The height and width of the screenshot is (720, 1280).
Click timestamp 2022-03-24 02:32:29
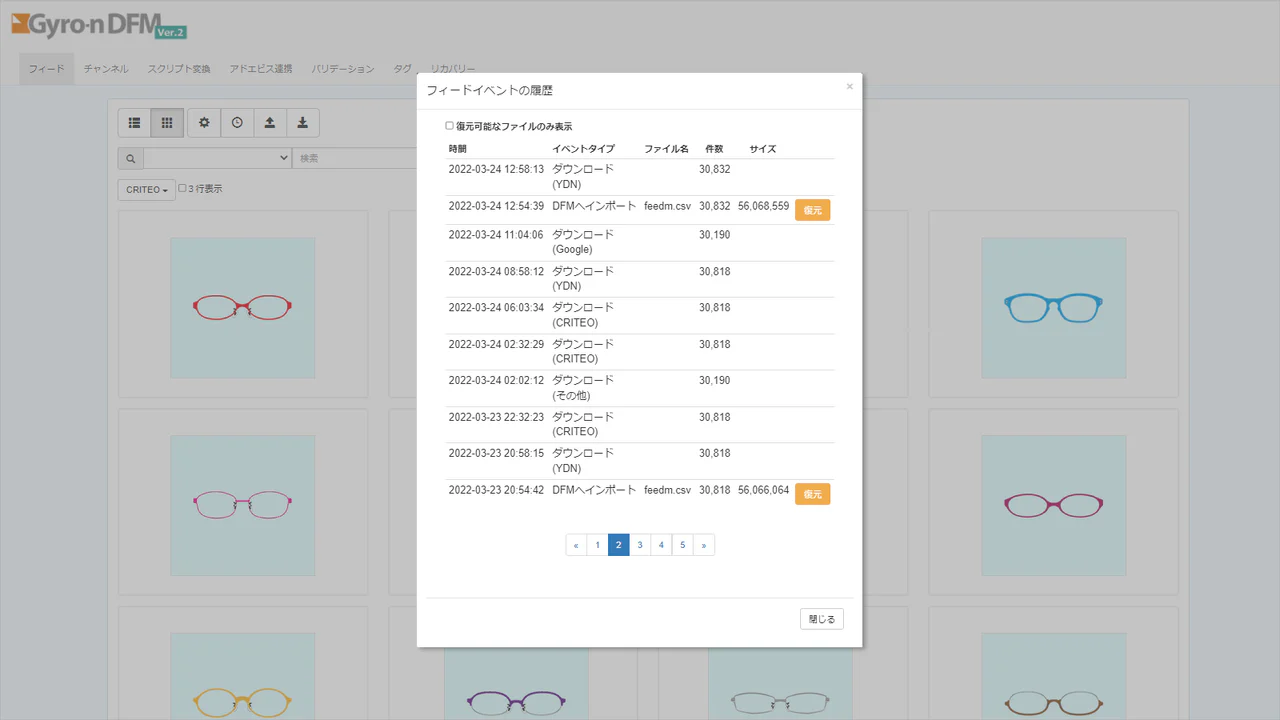(496, 345)
